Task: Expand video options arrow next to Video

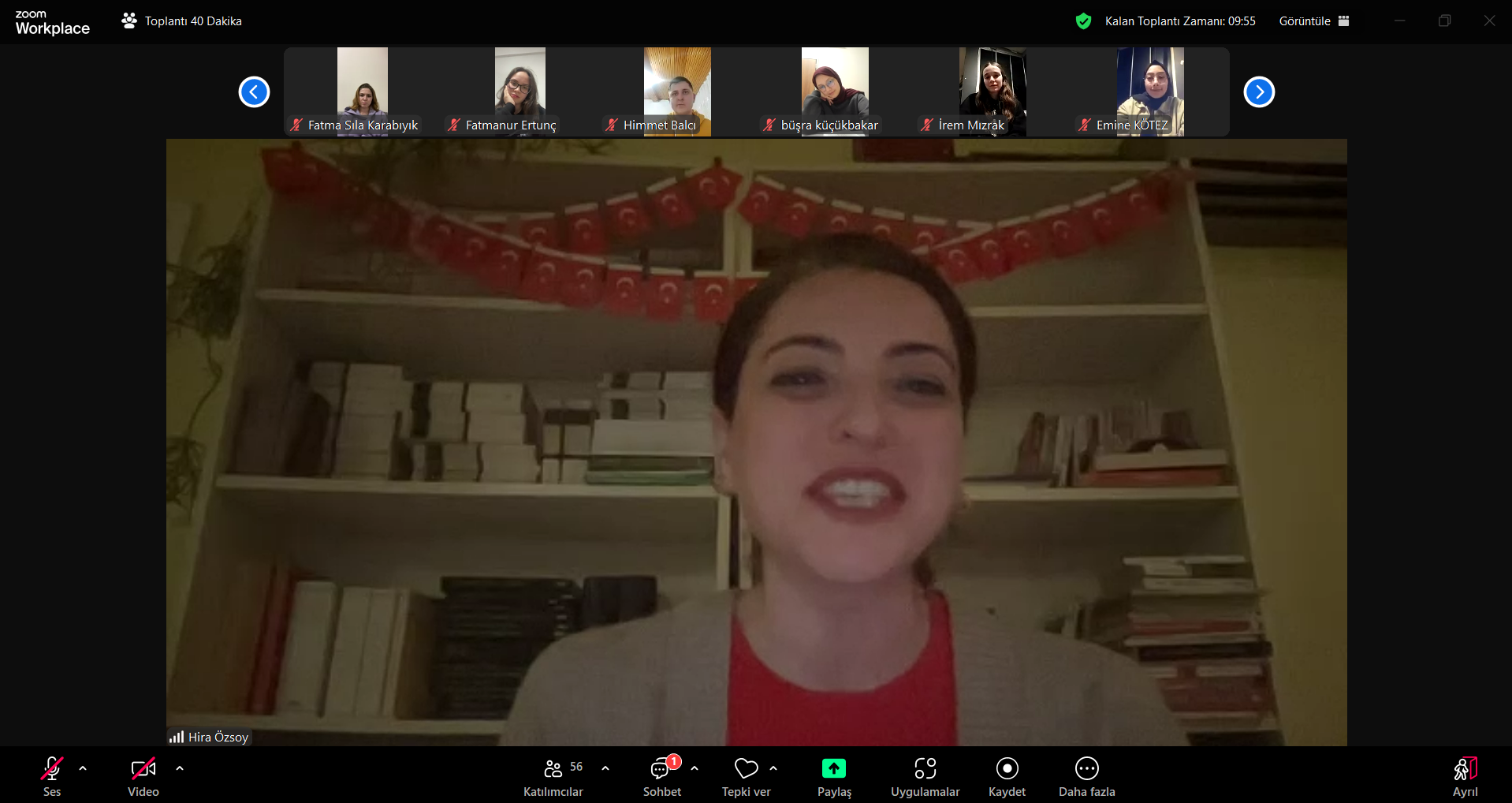Action: (x=180, y=768)
